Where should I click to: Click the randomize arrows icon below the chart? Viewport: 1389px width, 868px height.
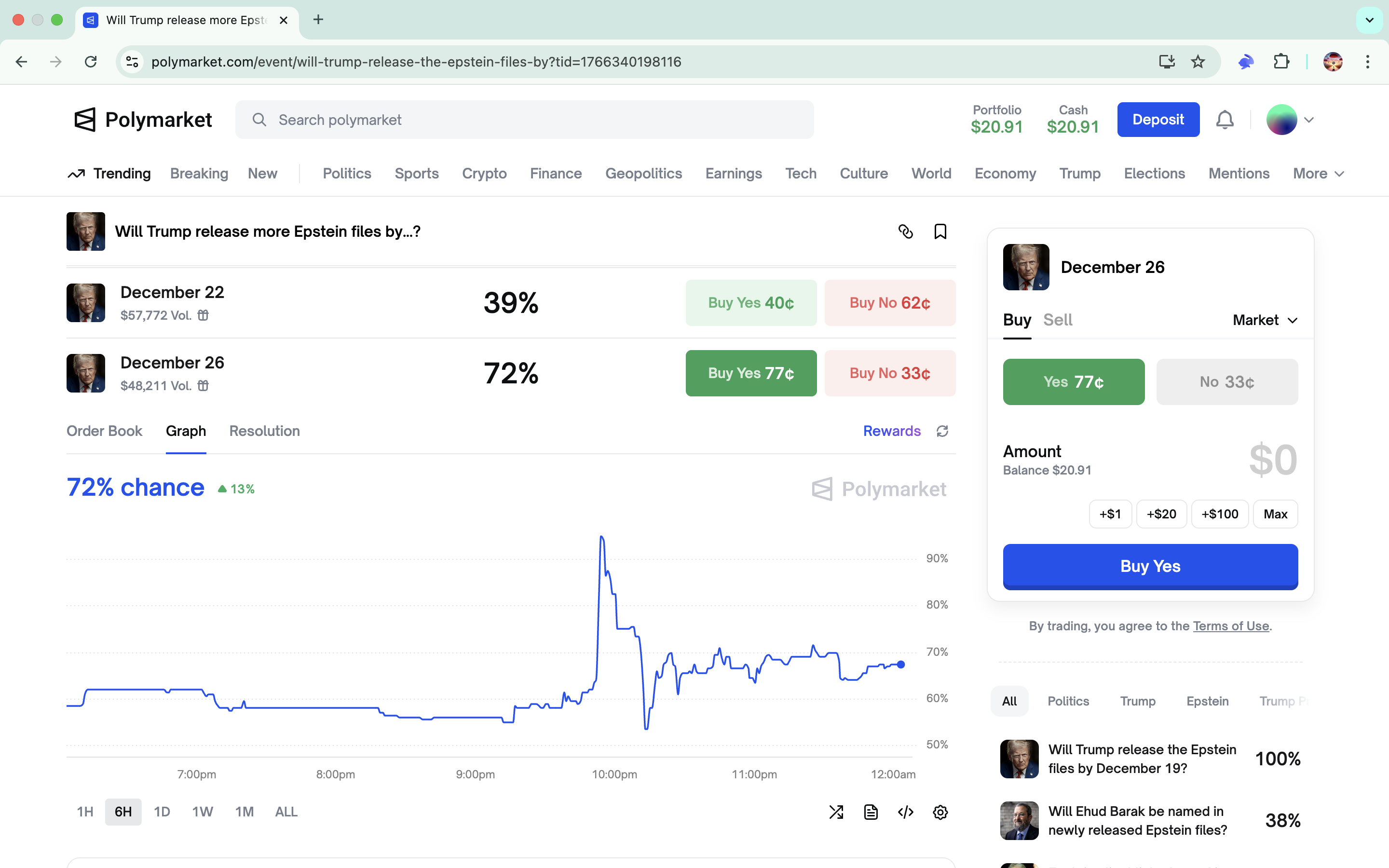pos(836,812)
